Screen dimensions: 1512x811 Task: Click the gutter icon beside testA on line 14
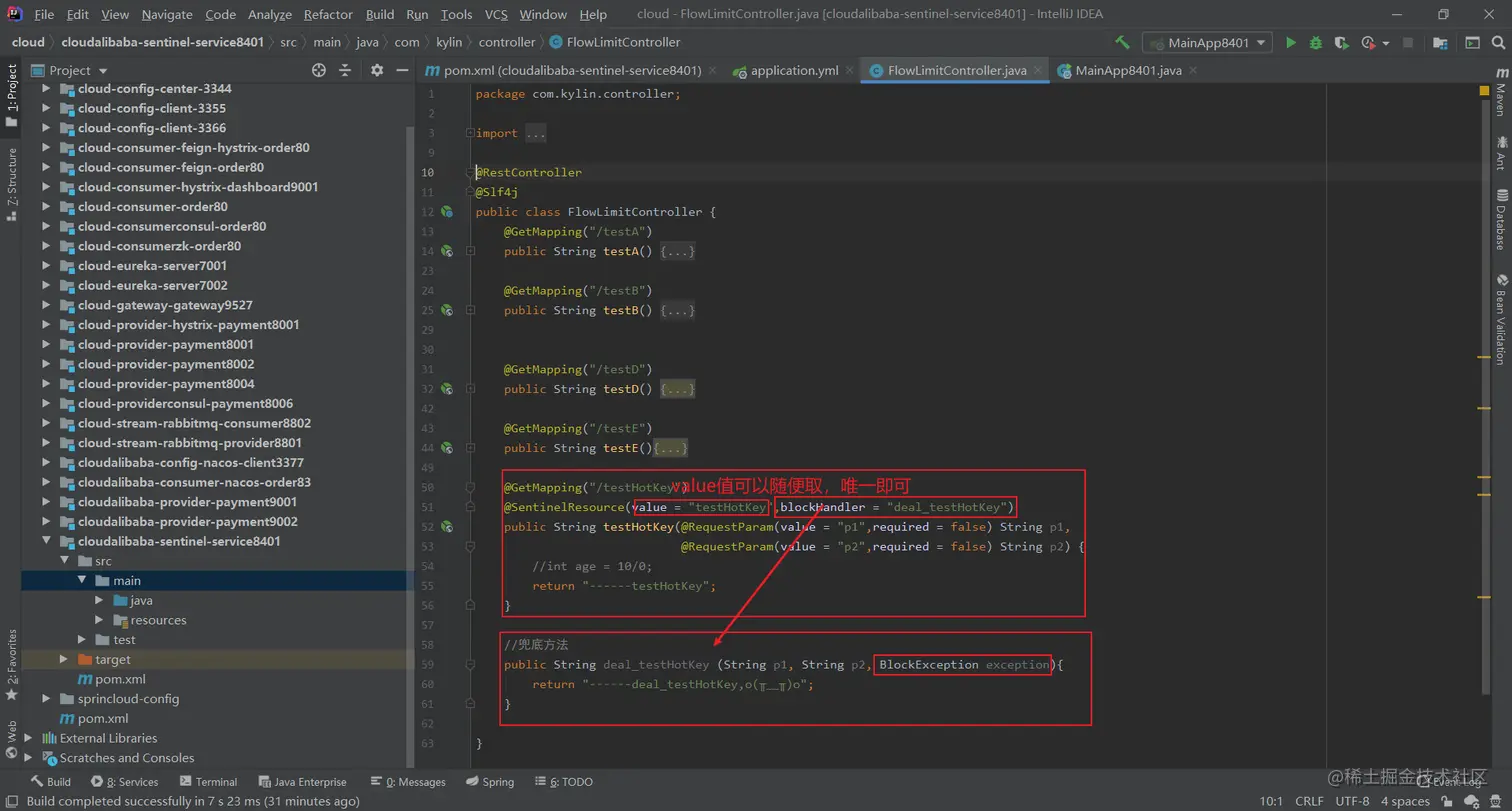pyautogui.click(x=447, y=251)
